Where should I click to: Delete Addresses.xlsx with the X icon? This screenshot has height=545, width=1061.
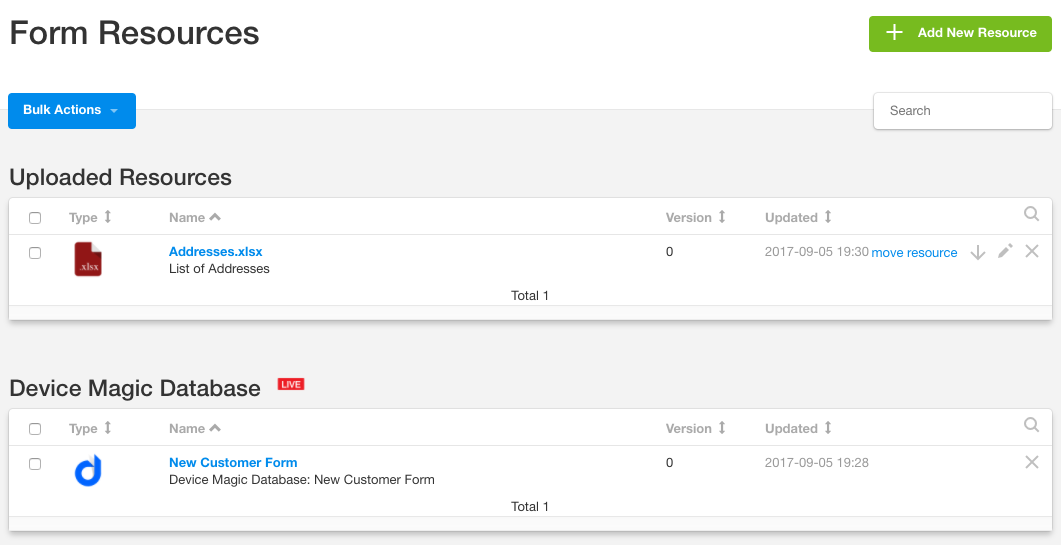1031,251
